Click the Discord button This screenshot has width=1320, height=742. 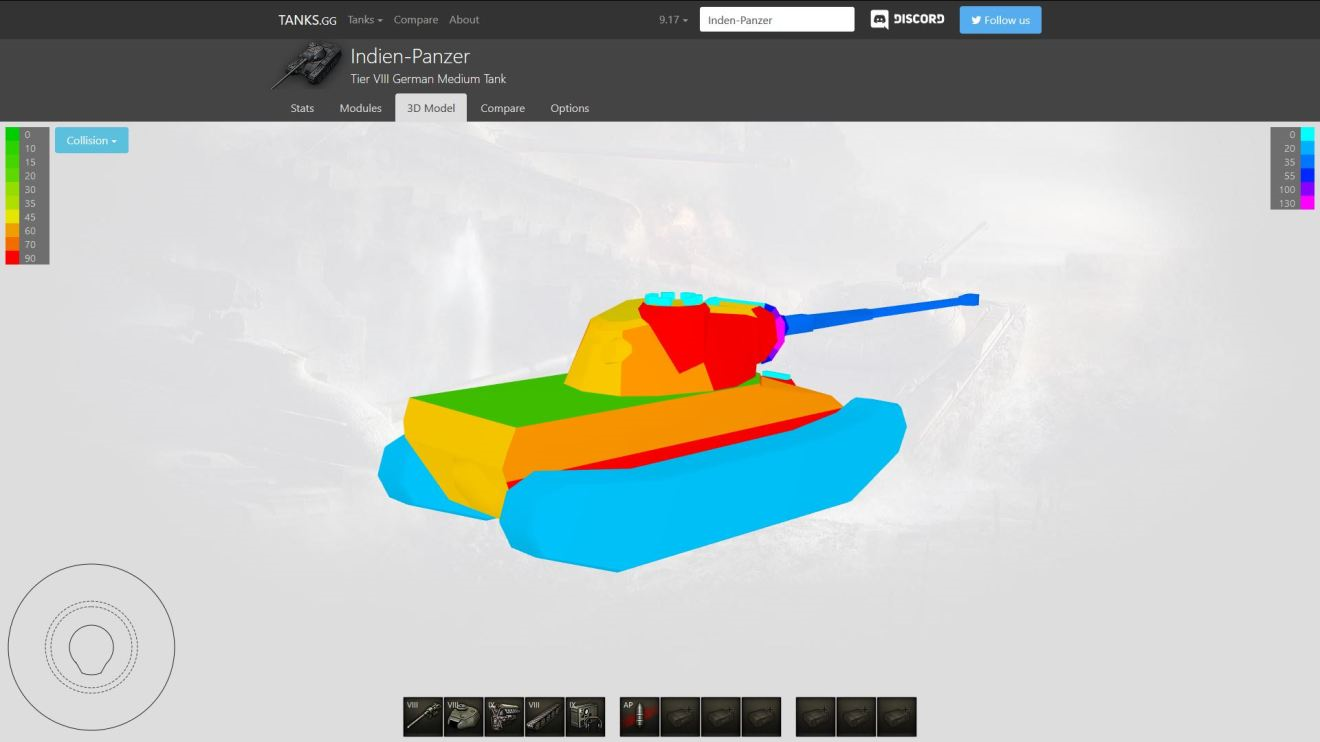point(907,20)
